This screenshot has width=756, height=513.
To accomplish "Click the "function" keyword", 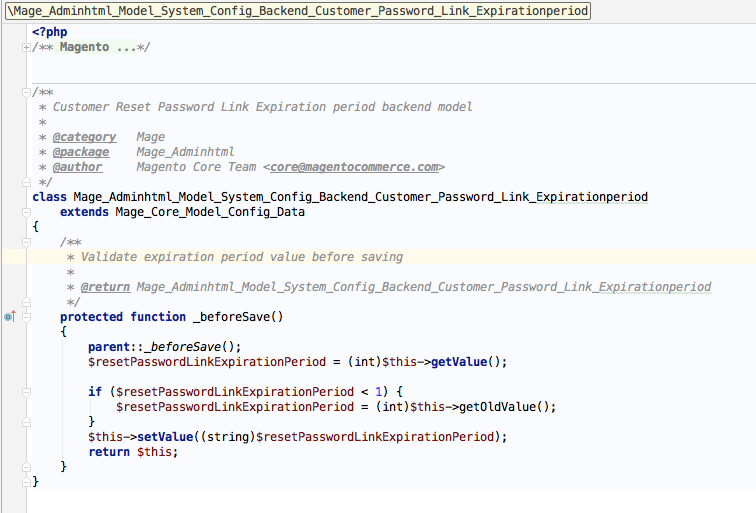I will tap(158, 317).
